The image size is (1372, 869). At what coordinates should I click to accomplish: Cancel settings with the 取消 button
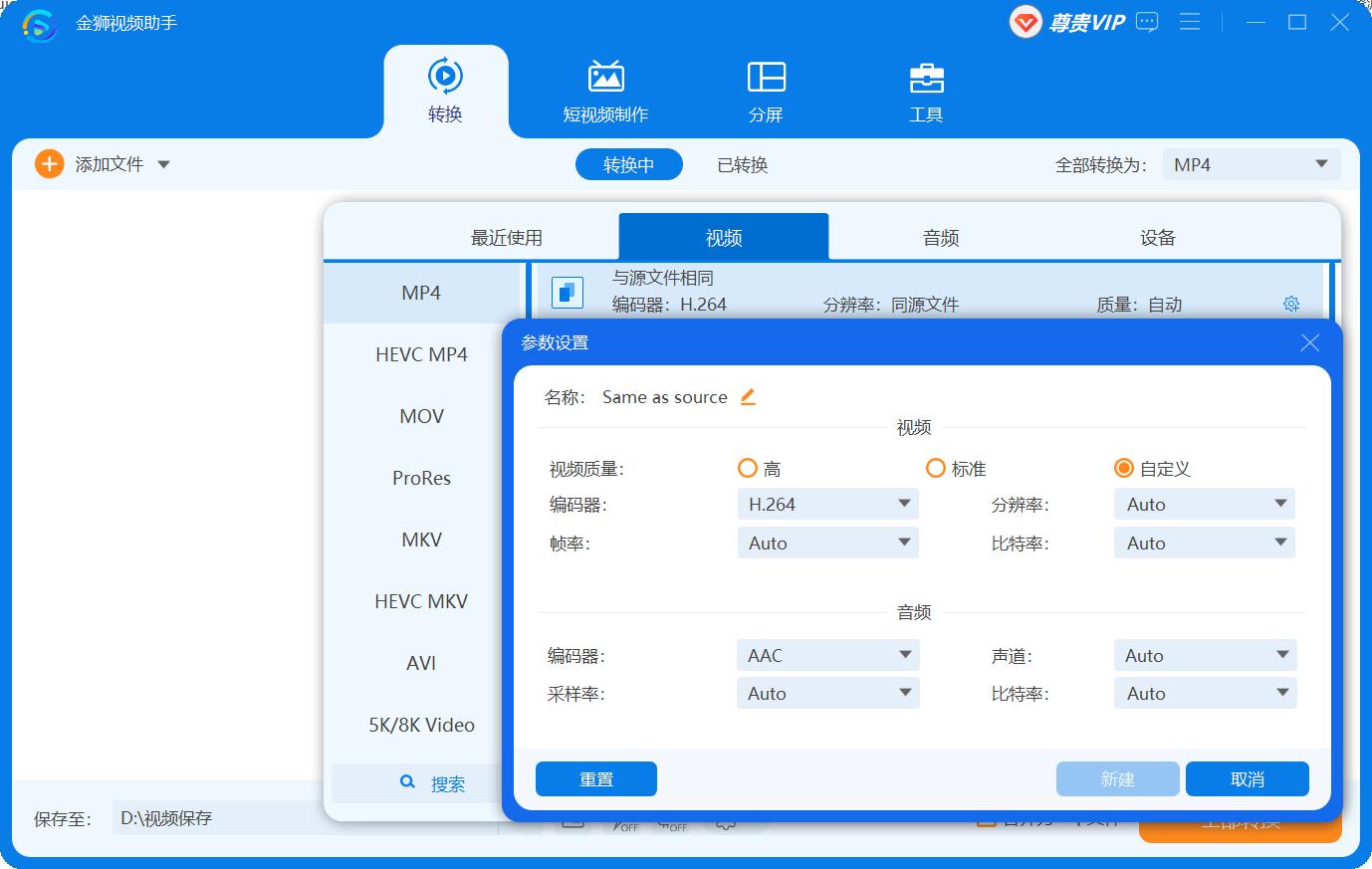click(x=1247, y=778)
